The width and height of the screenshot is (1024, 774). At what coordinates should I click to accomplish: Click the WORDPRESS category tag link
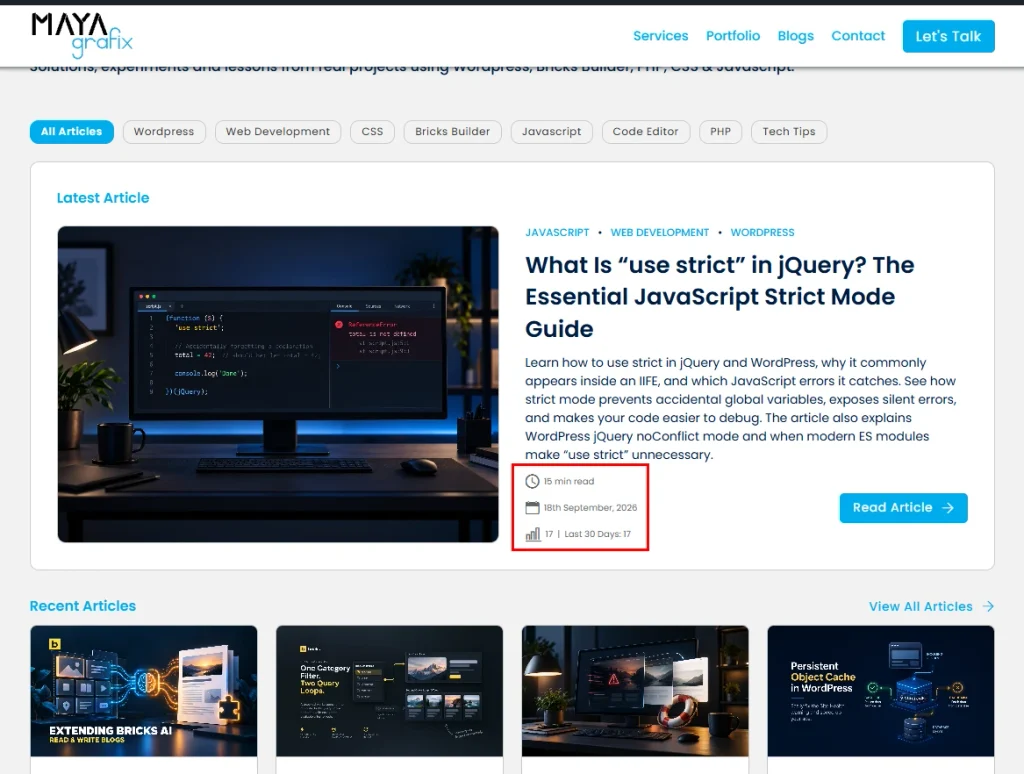click(x=762, y=233)
